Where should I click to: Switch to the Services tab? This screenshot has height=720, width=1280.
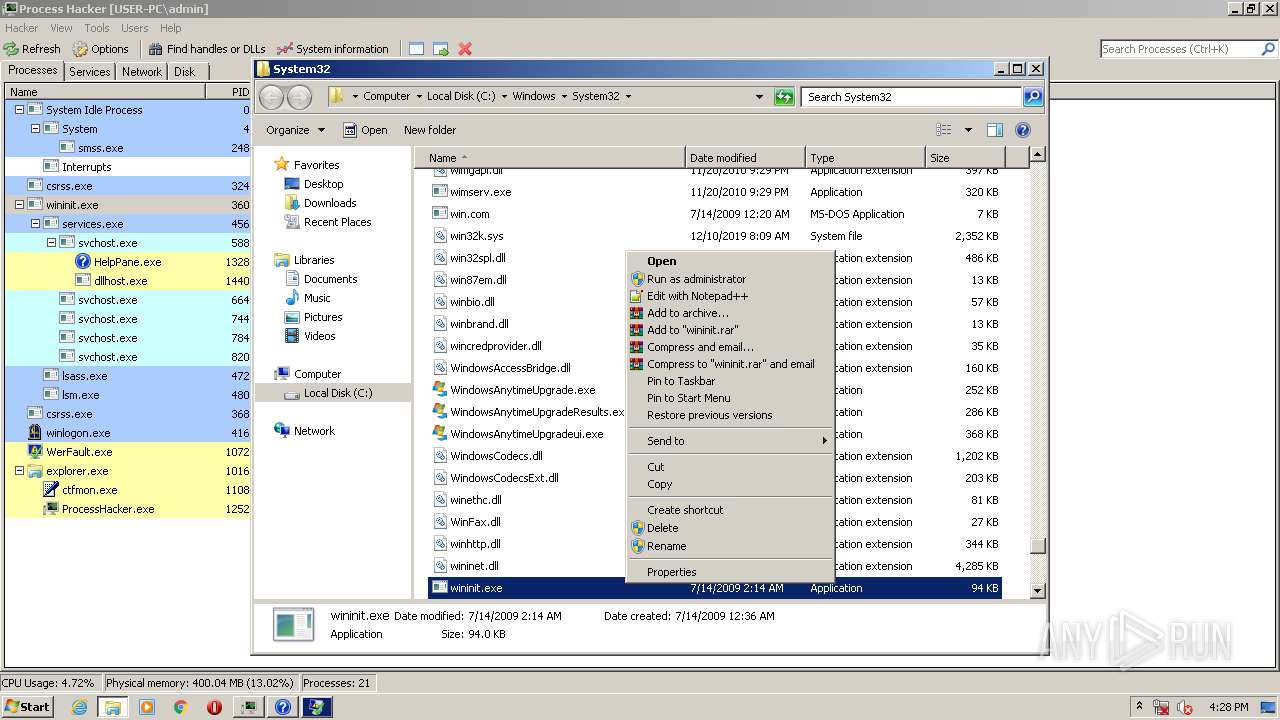pyautogui.click(x=90, y=72)
